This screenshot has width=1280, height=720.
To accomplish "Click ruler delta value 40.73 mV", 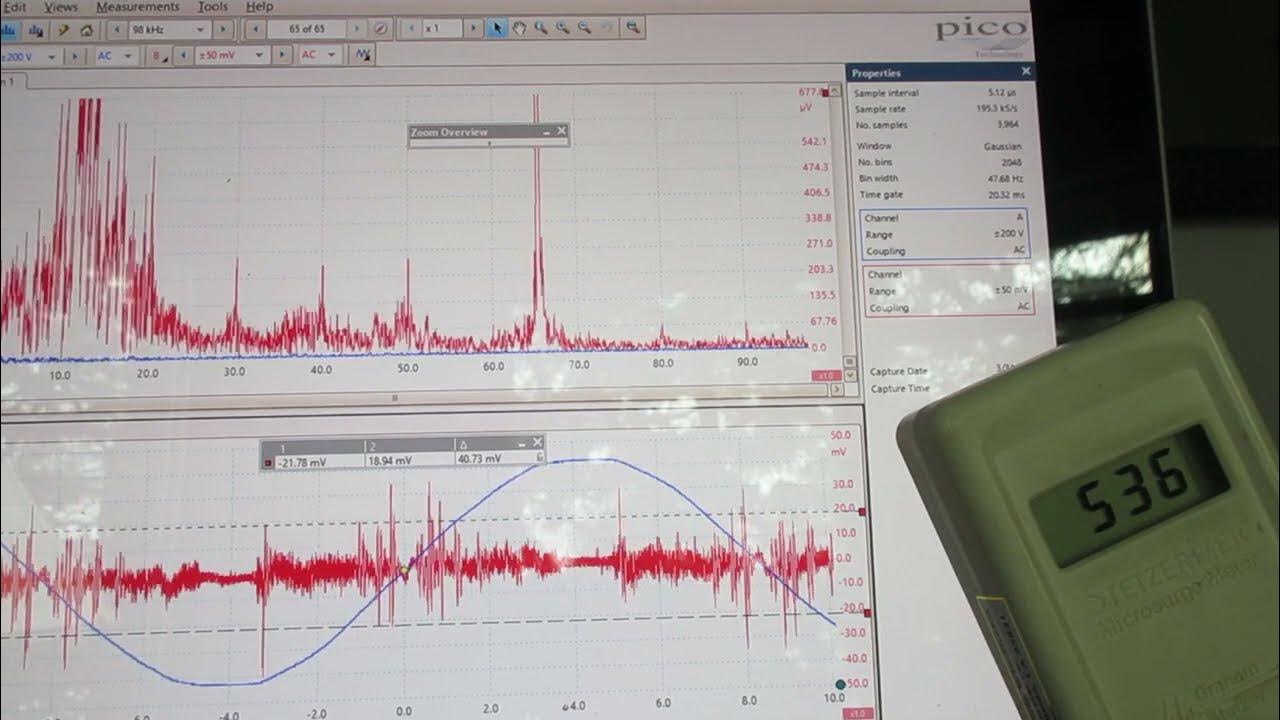I will pyautogui.click(x=478, y=458).
